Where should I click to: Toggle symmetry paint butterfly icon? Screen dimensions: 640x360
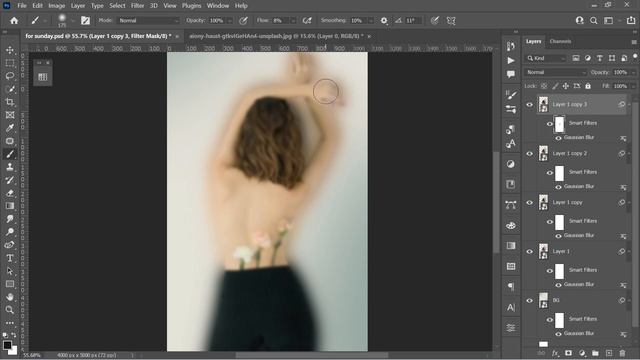451,20
